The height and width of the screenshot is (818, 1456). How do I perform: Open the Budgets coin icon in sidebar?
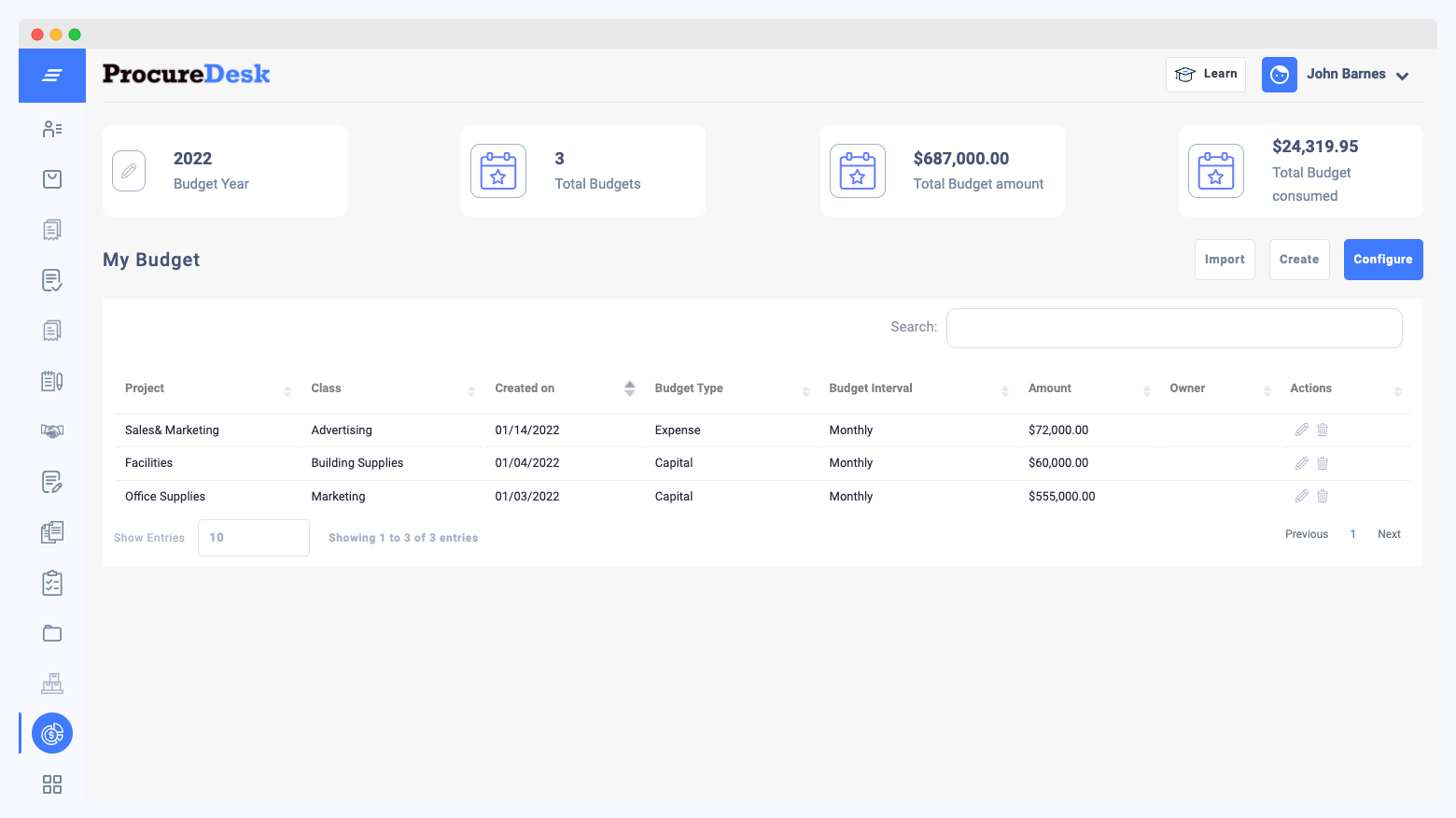click(x=51, y=733)
